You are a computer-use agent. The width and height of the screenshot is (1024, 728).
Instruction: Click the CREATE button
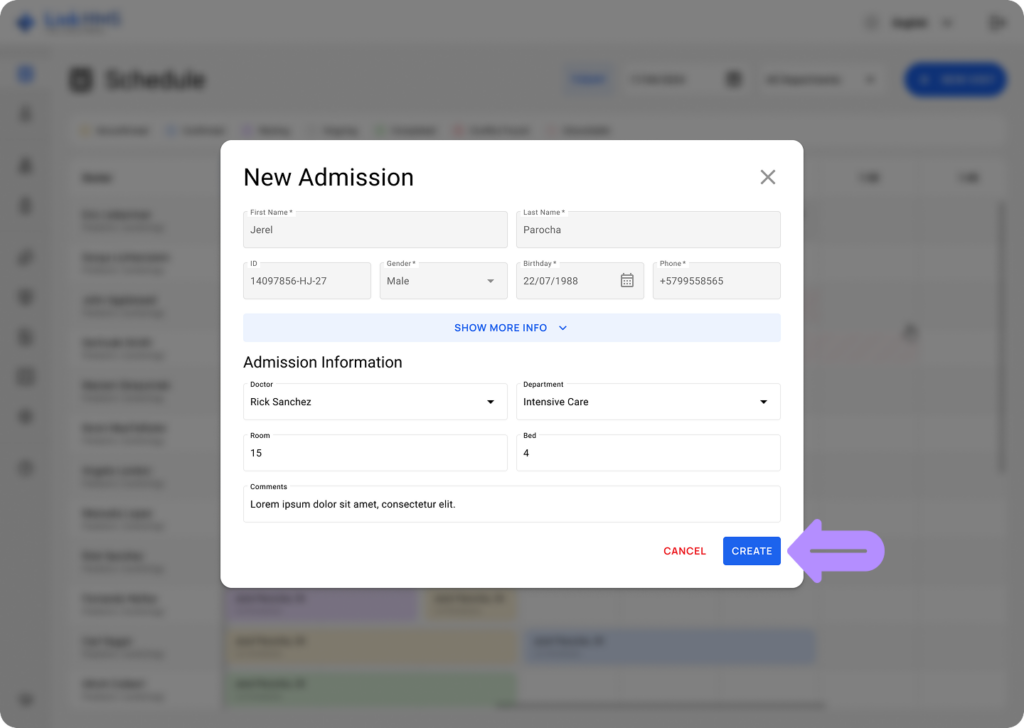pos(751,550)
